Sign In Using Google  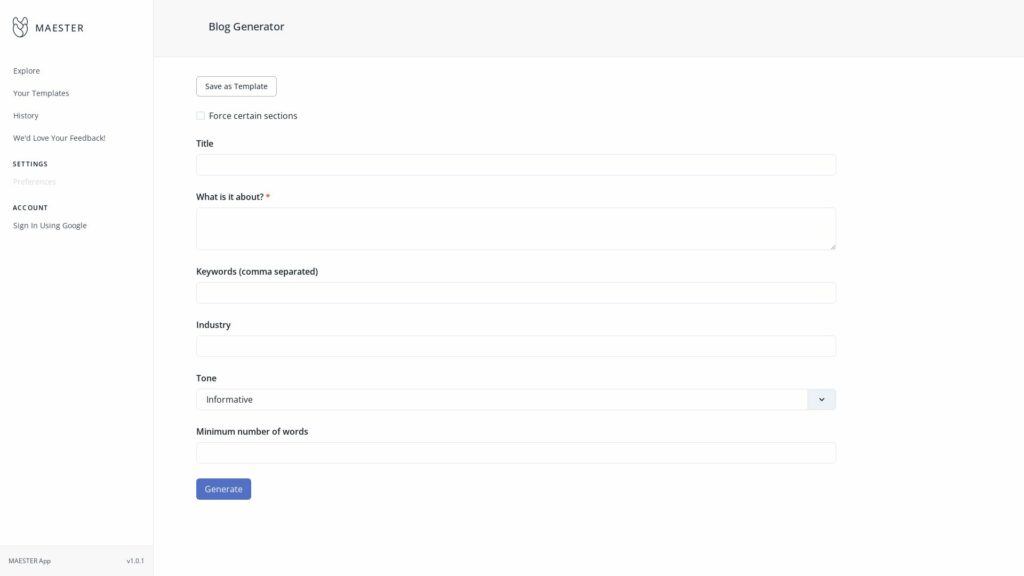(49, 225)
